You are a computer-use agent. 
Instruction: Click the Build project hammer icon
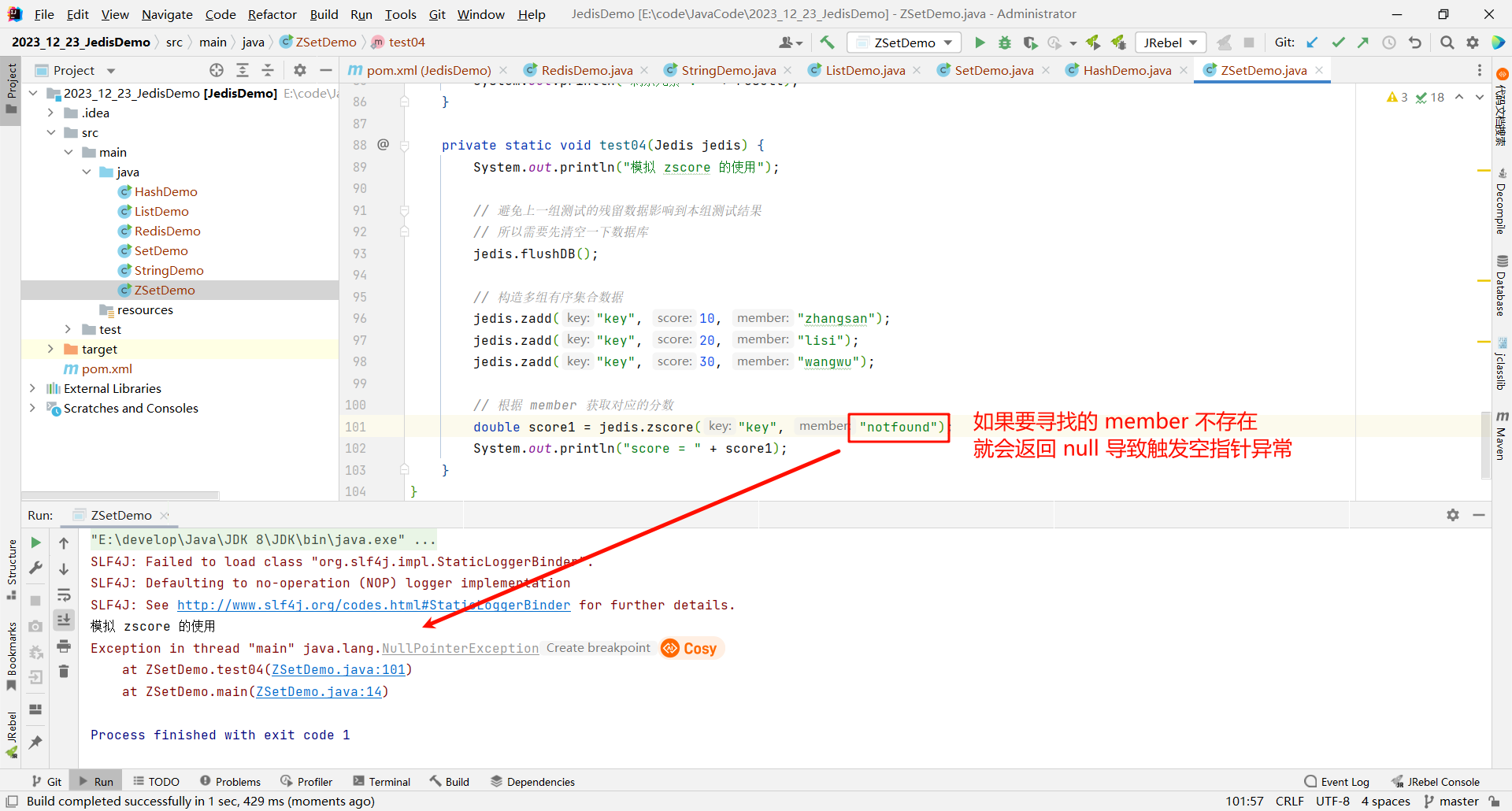[x=827, y=43]
